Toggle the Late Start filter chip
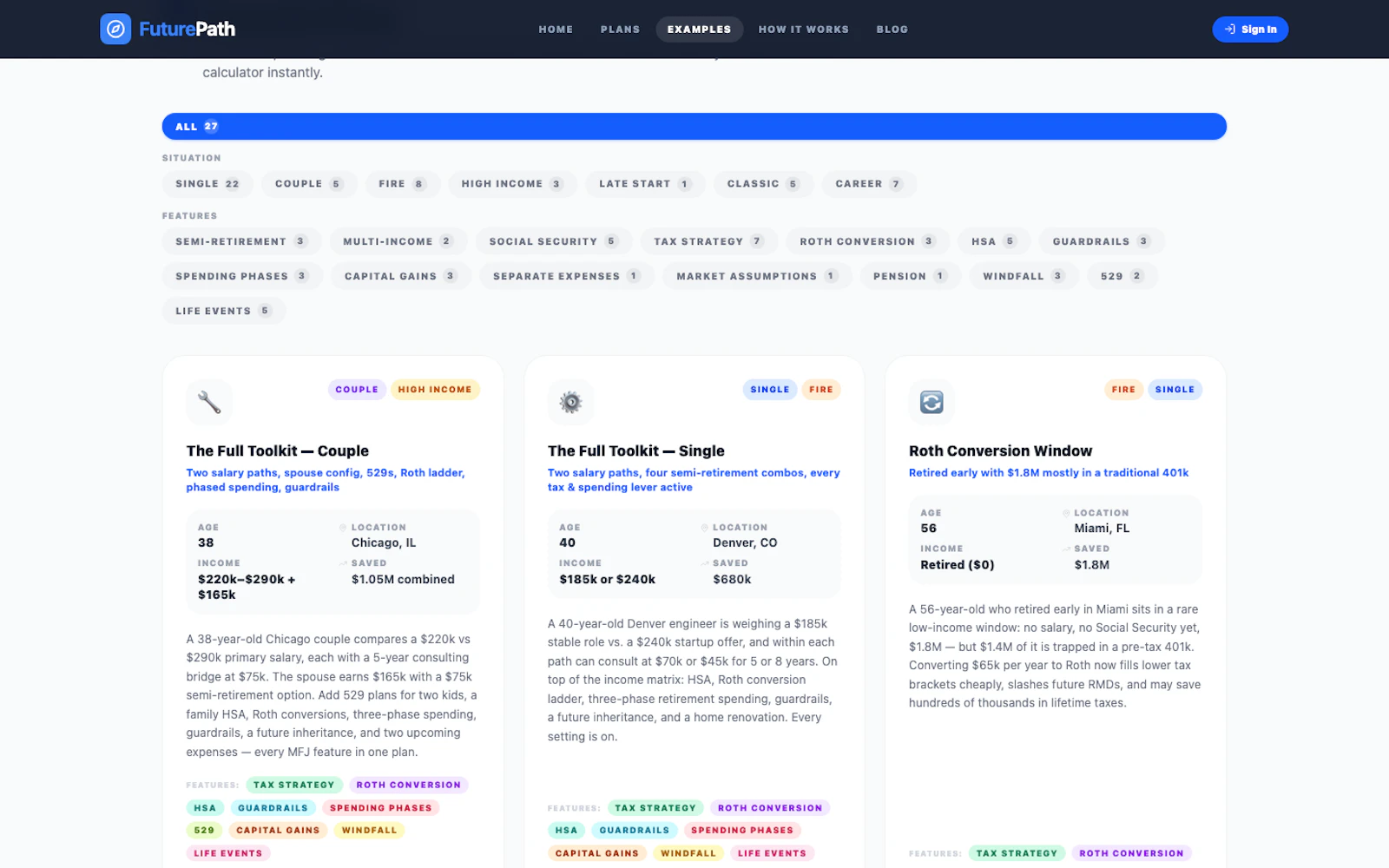This screenshot has height=868, width=1389. 645,184
